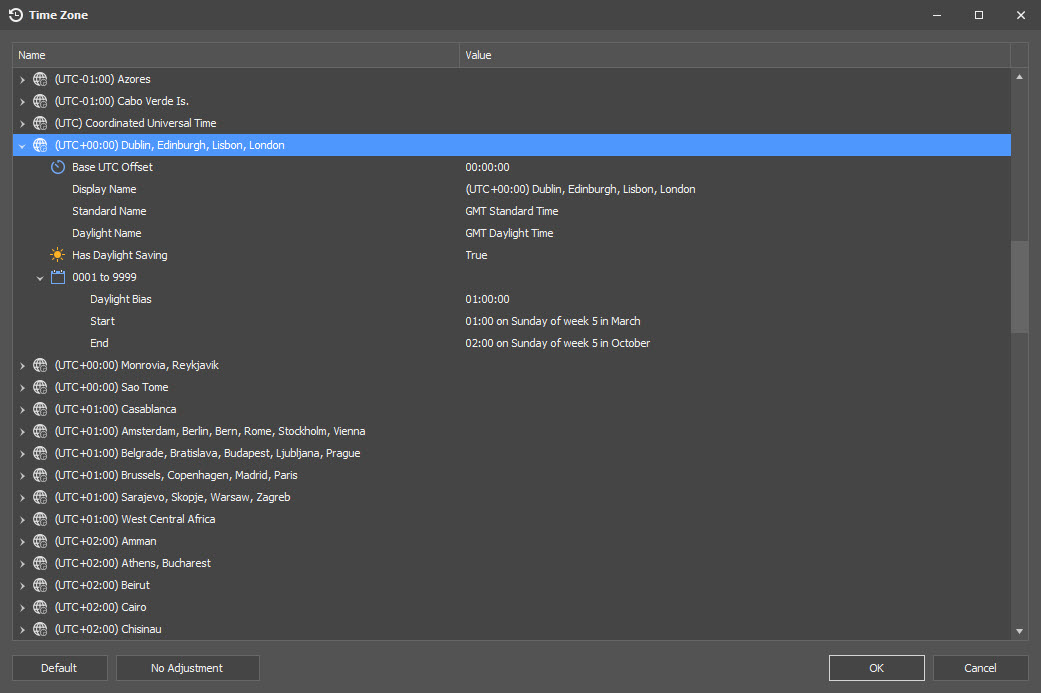Click value 02:00 on Sunday of week 5 in October

coord(558,343)
